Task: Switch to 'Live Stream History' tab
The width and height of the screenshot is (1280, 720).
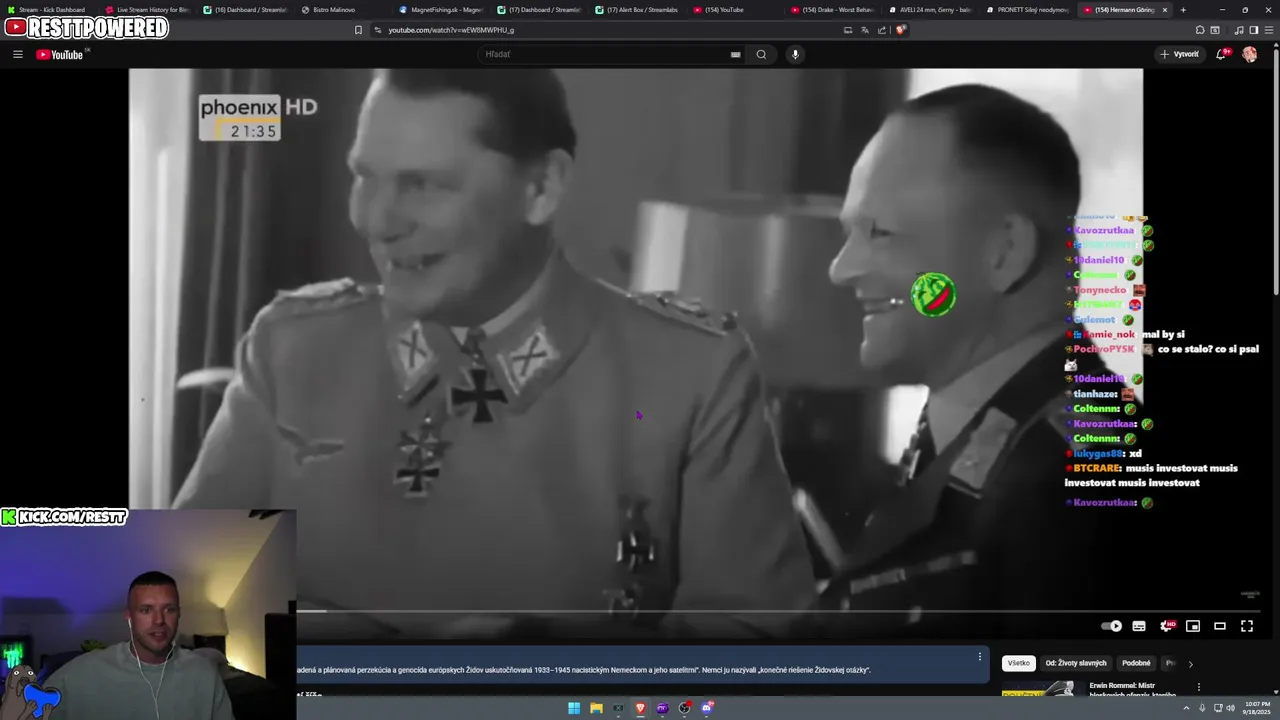Action: coord(147,10)
